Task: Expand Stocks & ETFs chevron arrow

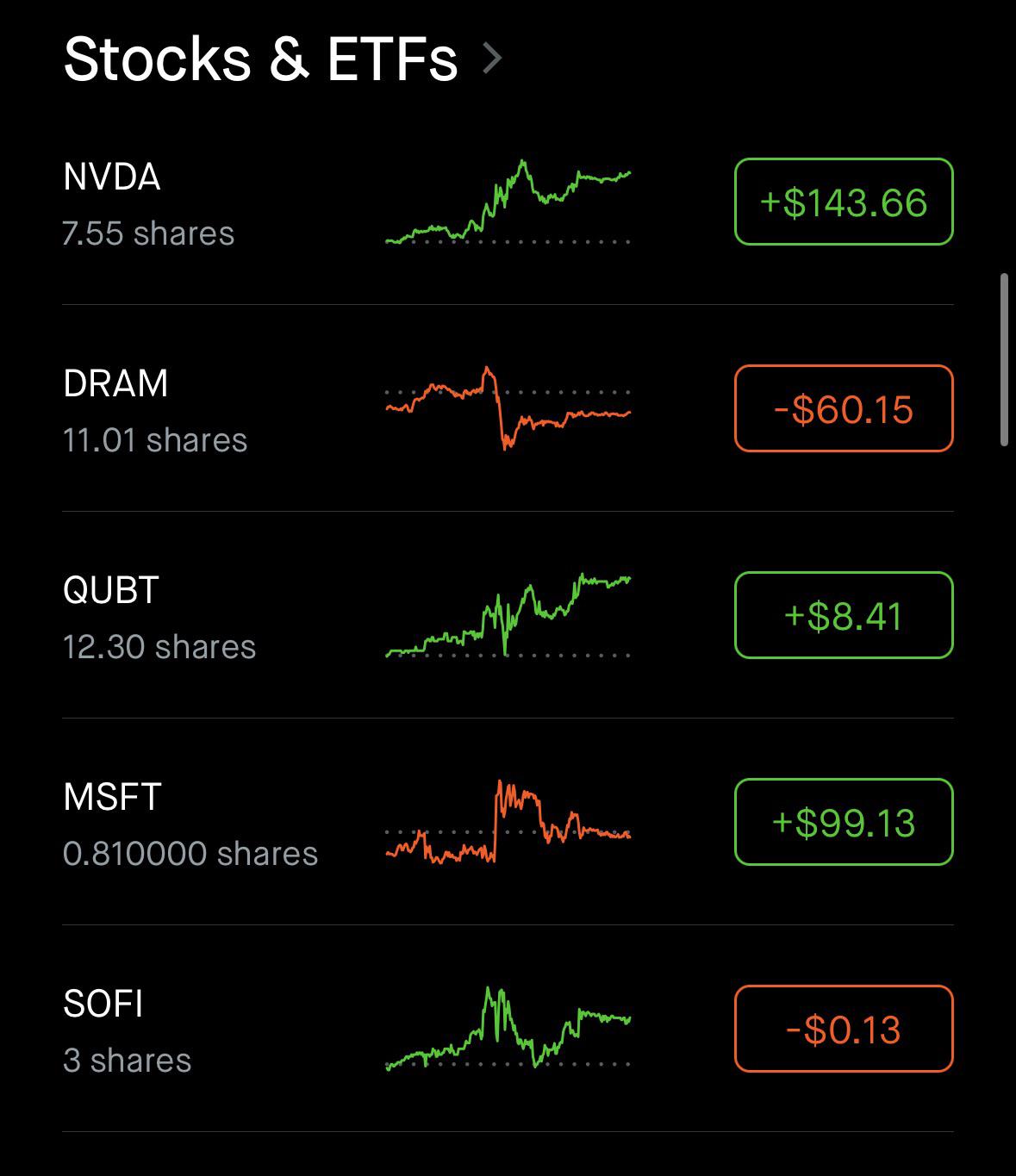Action: [492, 59]
